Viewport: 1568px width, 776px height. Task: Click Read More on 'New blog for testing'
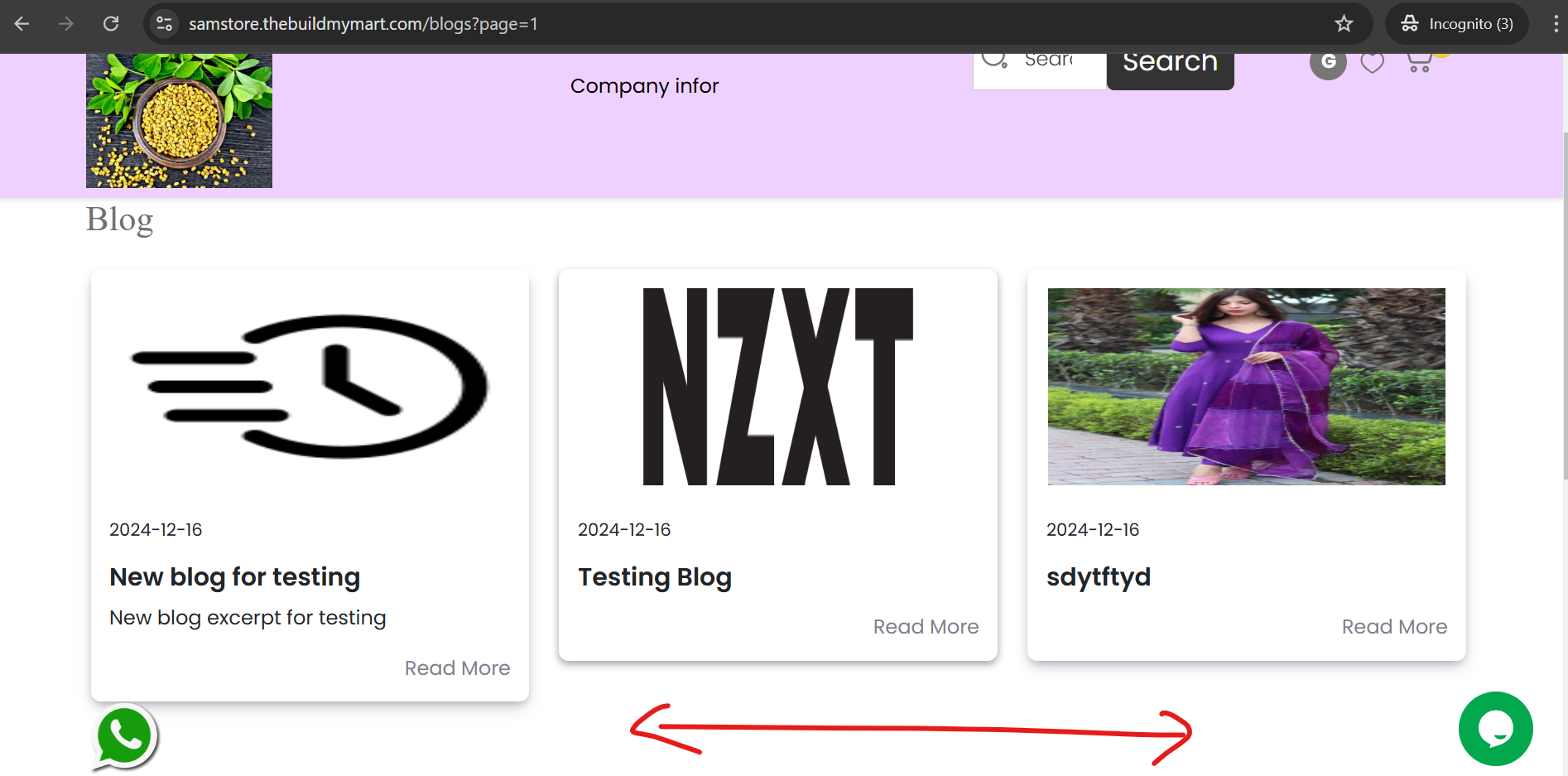pos(458,668)
